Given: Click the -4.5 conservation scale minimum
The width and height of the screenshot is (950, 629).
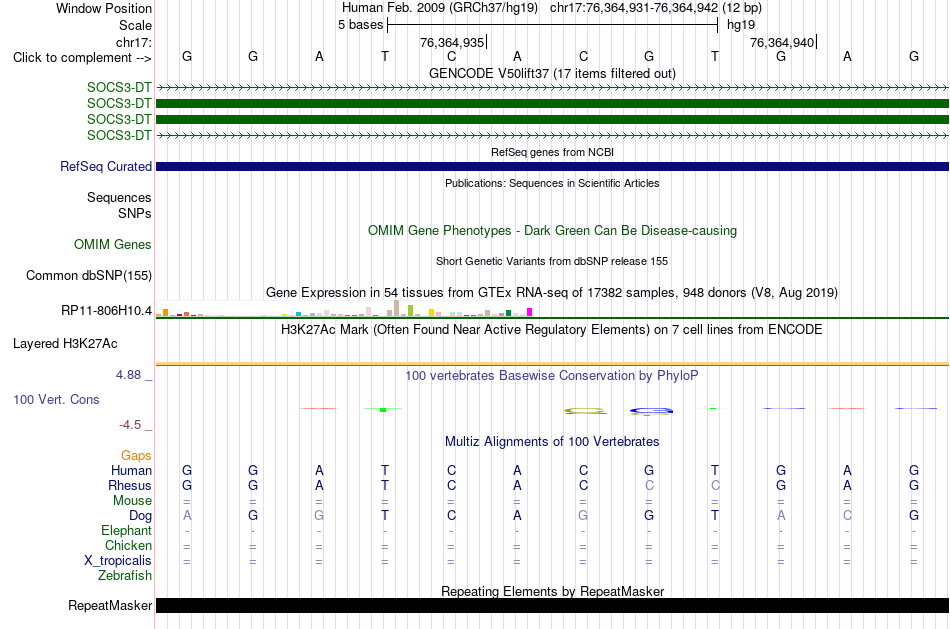Looking at the screenshot, I should (x=130, y=425).
